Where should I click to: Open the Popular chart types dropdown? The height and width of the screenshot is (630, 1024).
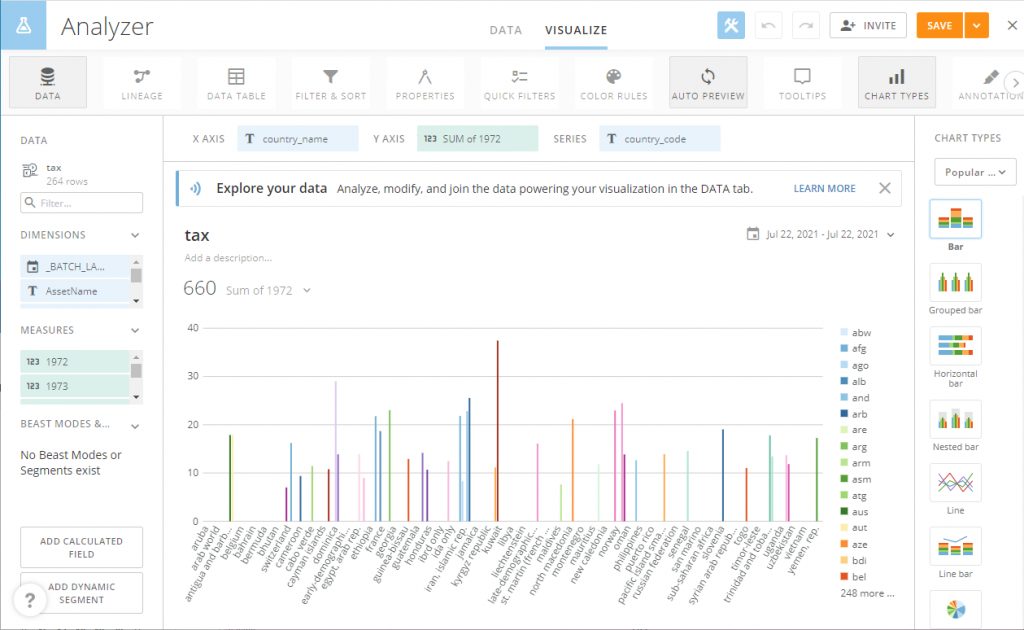975,171
